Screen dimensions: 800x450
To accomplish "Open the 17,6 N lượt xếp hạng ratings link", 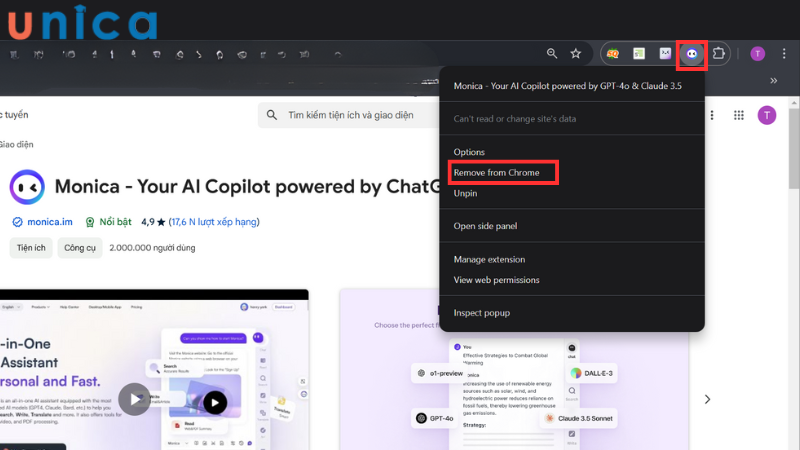I will coord(214,222).
